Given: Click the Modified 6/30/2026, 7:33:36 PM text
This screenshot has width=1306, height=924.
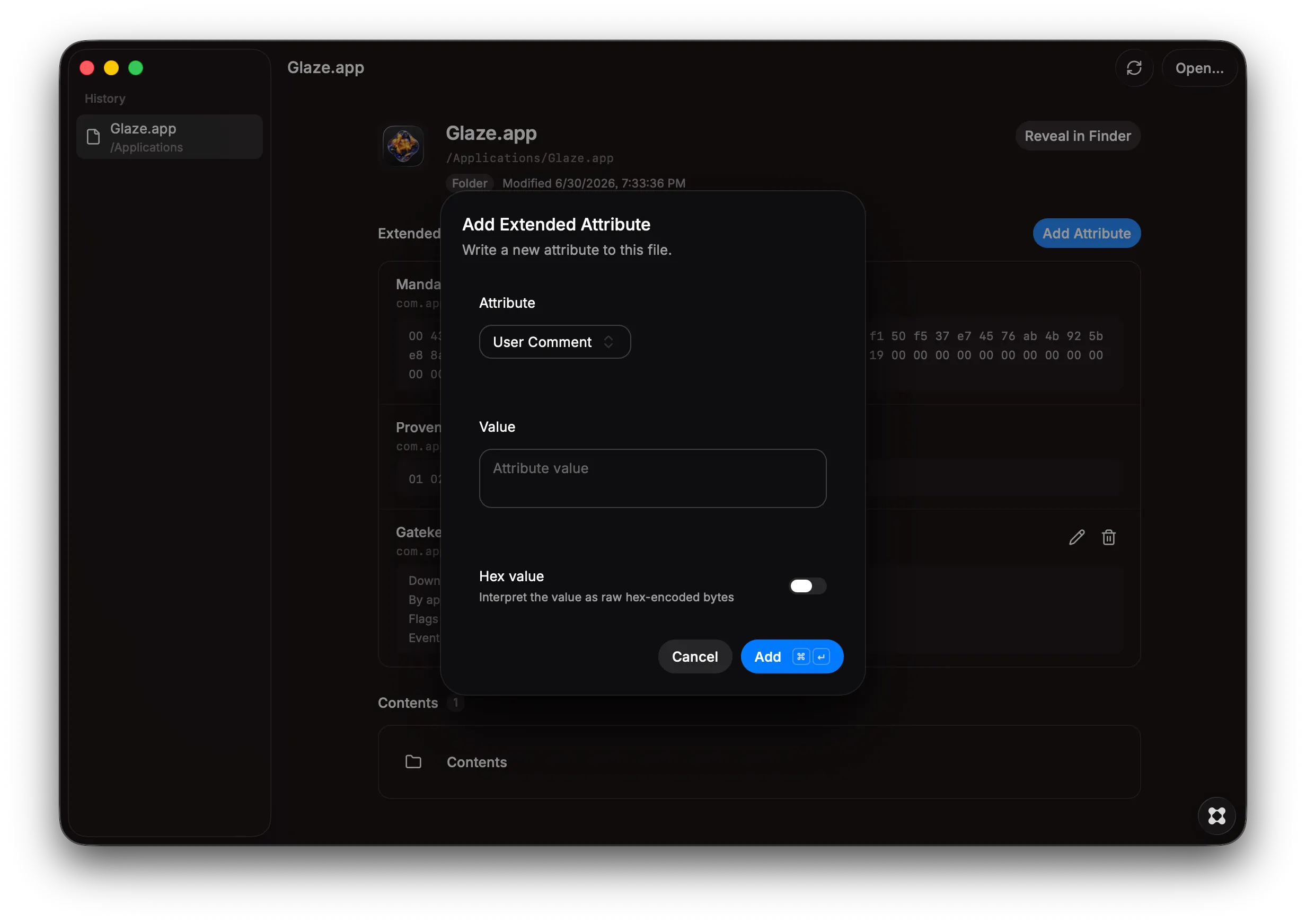Looking at the screenshot, I should click(x=594, y=183).
